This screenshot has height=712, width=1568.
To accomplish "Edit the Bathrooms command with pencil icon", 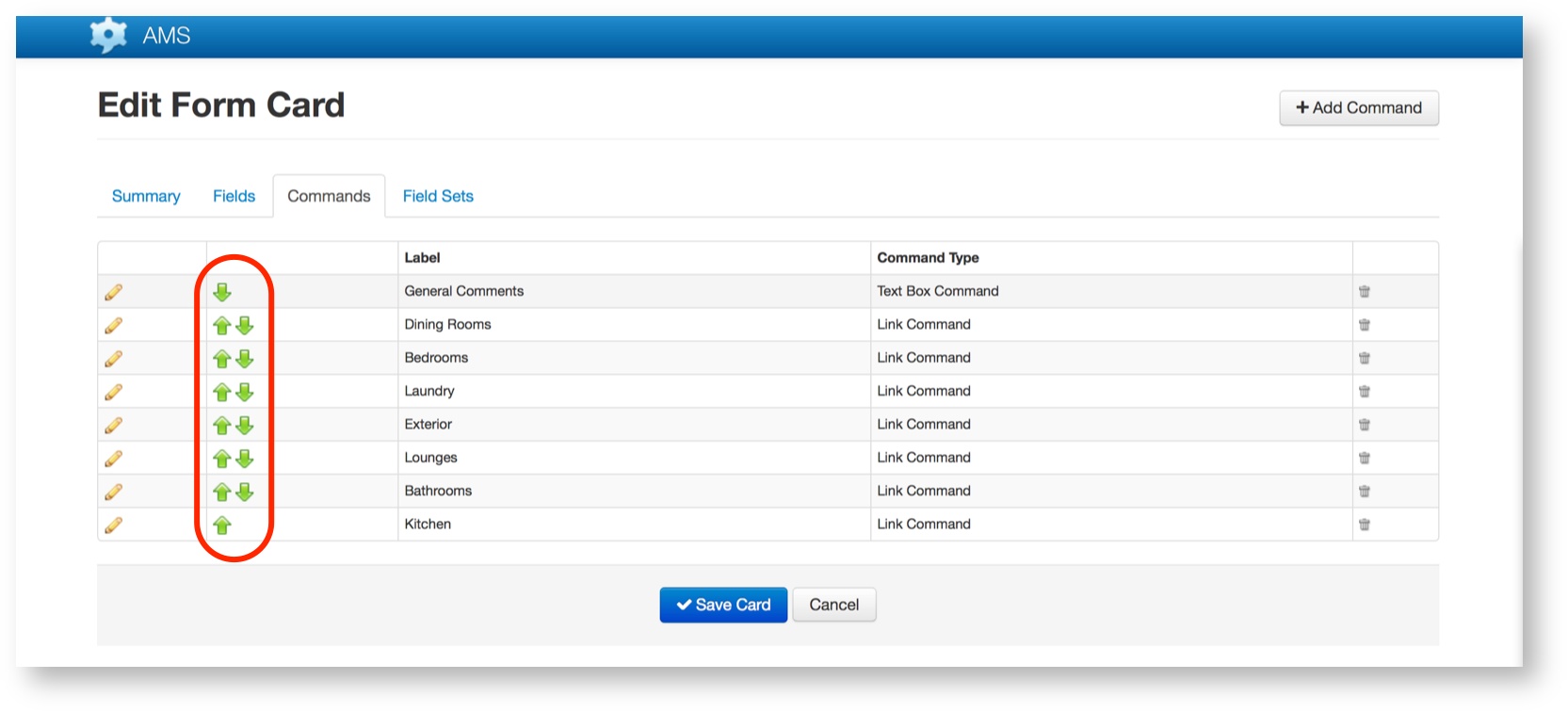I will 114,492.
